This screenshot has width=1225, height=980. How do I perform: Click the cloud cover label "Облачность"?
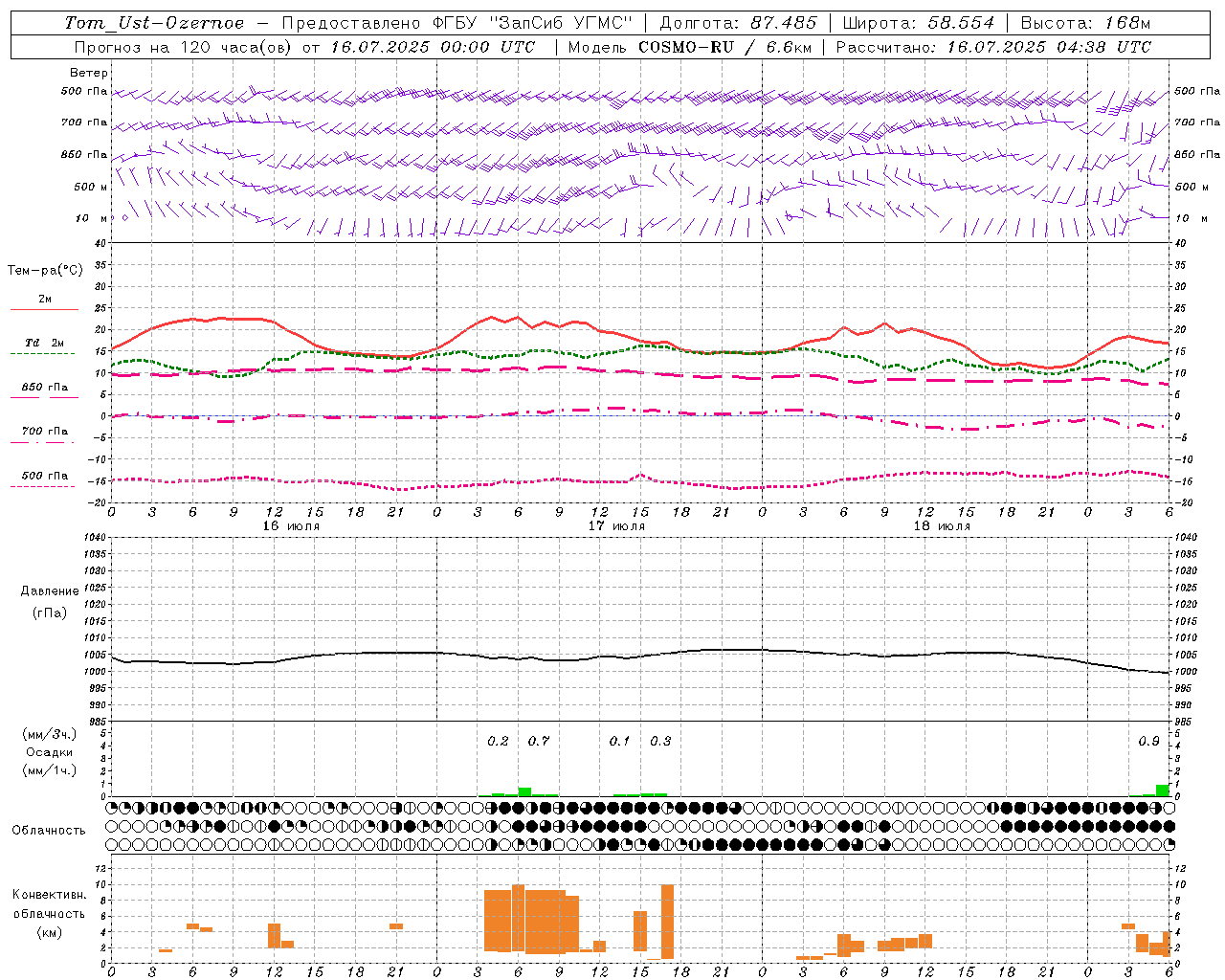click(x=49, y=831)
